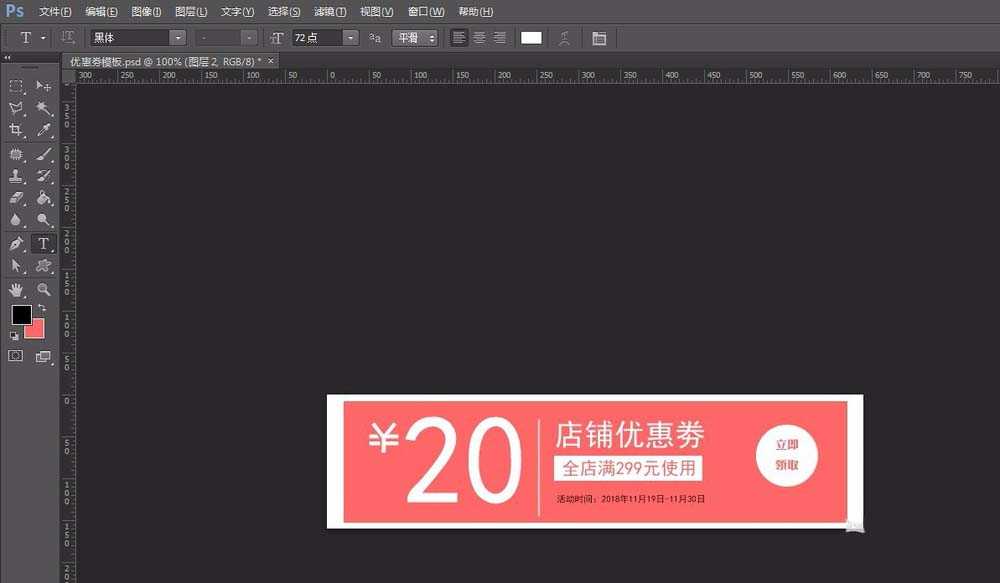
Task: Select the Rectangular Marquee tool
Action: [x=15, y=87]
